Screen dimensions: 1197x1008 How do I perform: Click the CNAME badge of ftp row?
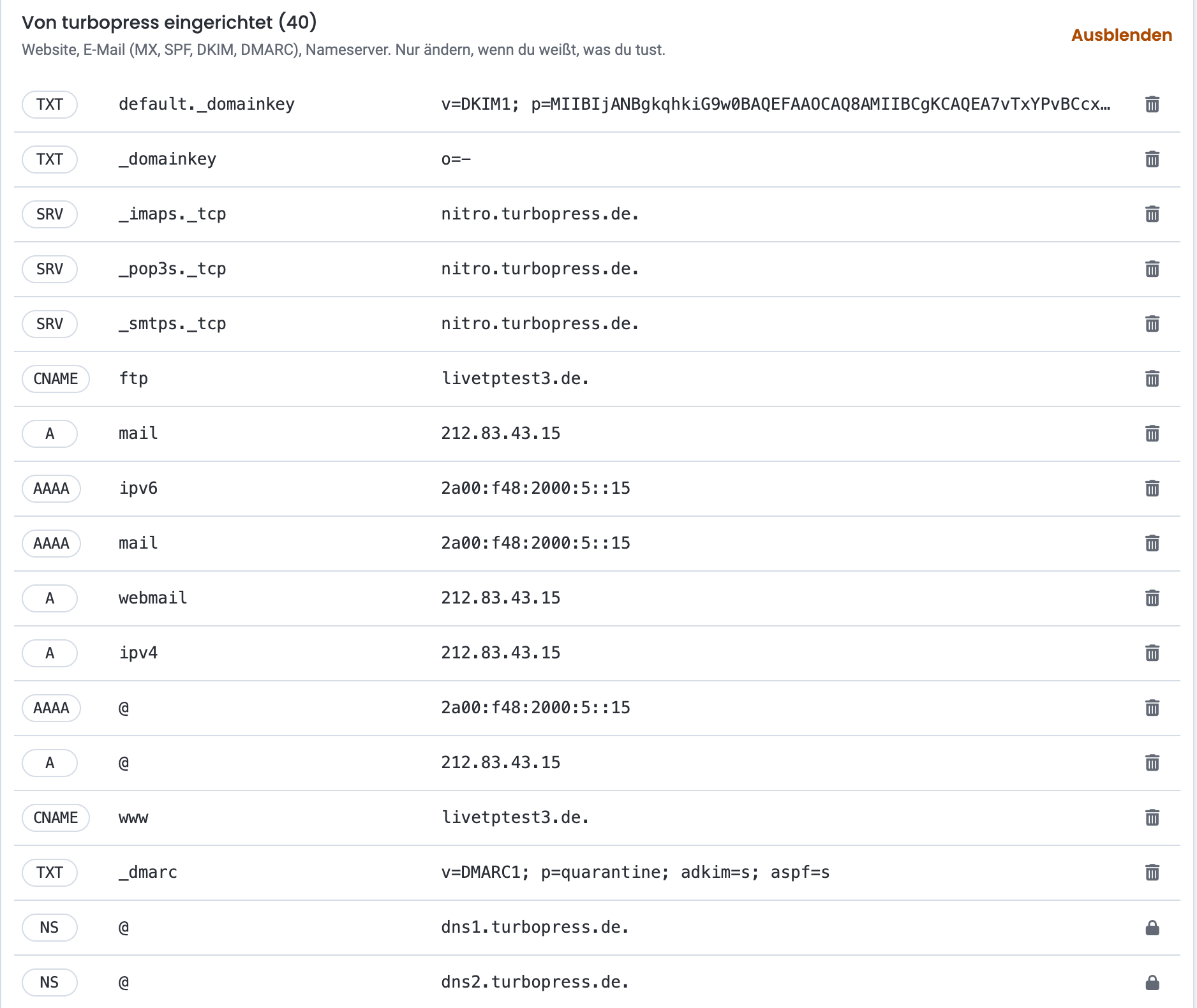click(x=56, y=379)
